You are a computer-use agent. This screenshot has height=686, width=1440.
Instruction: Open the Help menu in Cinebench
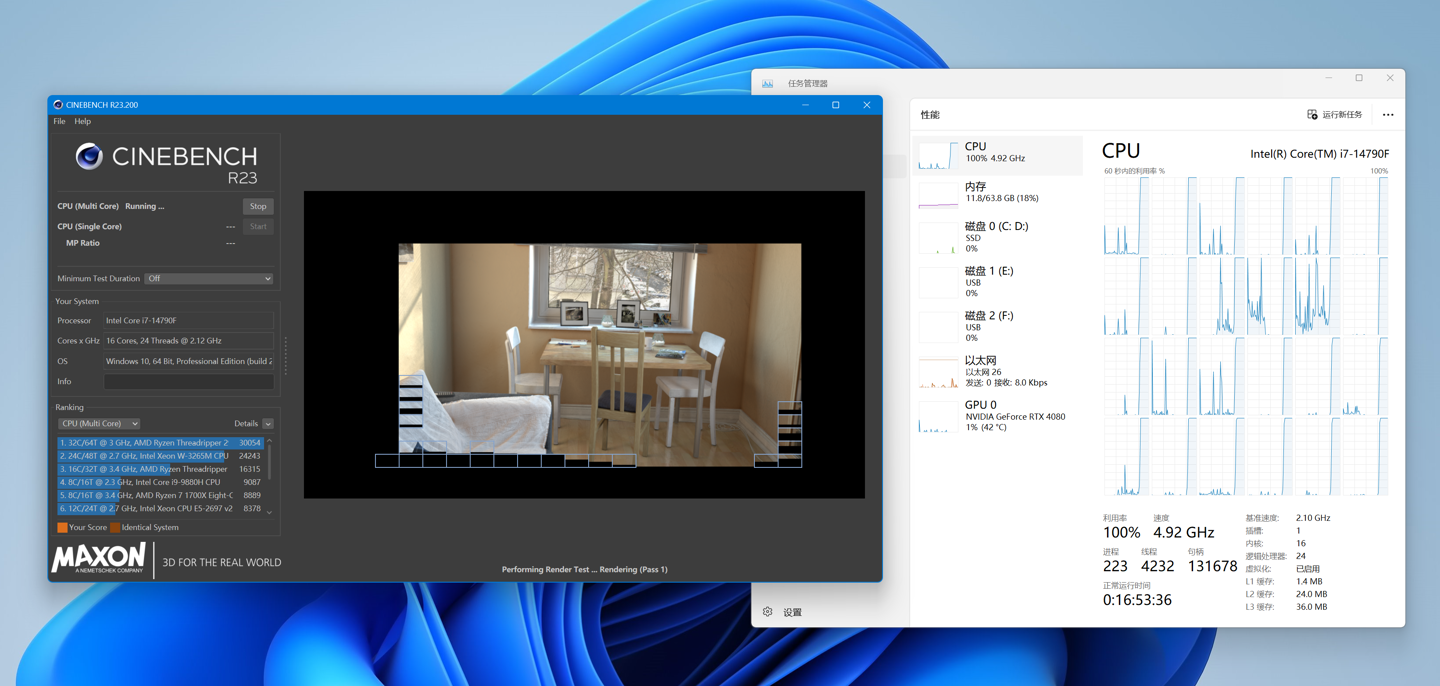coord(82,122)
